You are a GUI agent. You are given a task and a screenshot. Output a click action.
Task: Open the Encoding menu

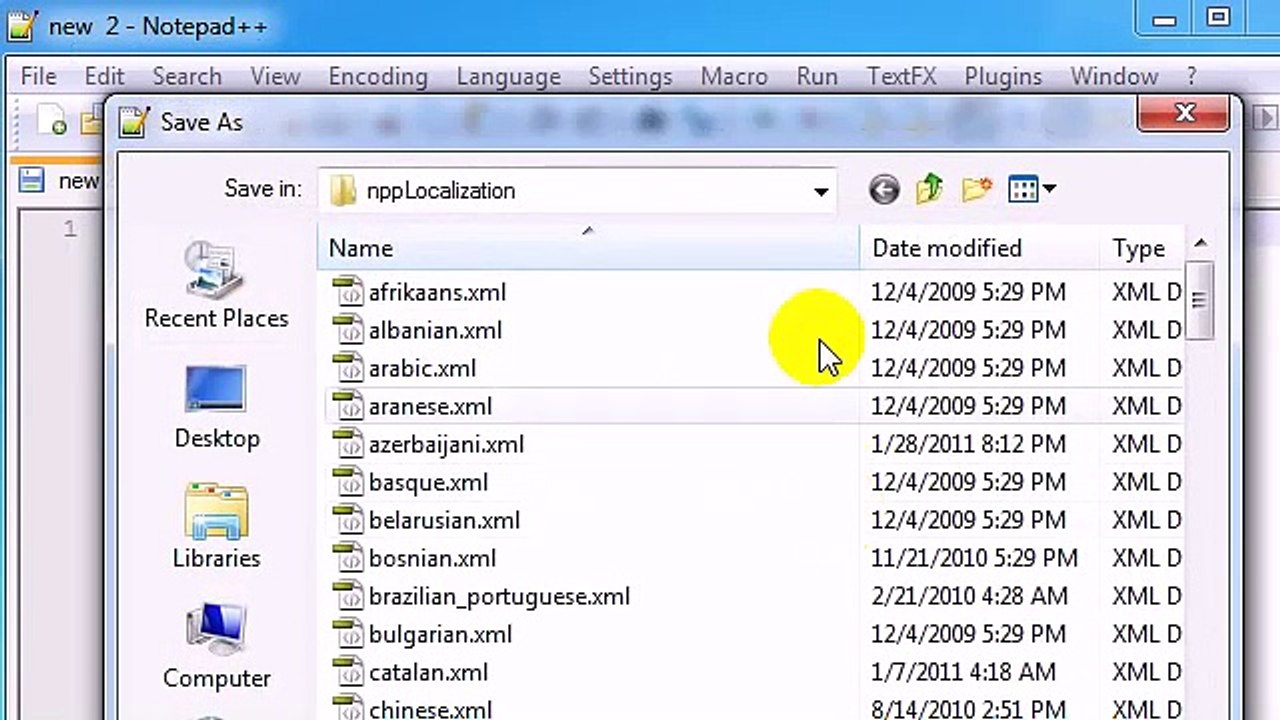pyautogui.click(x=378, y=76)
